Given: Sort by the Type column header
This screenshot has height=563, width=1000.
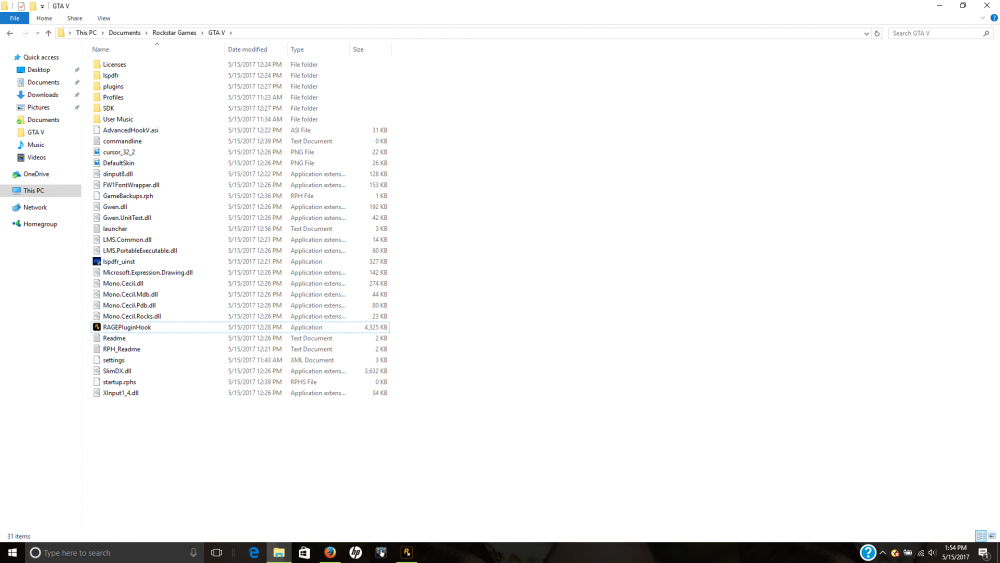Looking at the screenshot, I should tap(297, 49).
